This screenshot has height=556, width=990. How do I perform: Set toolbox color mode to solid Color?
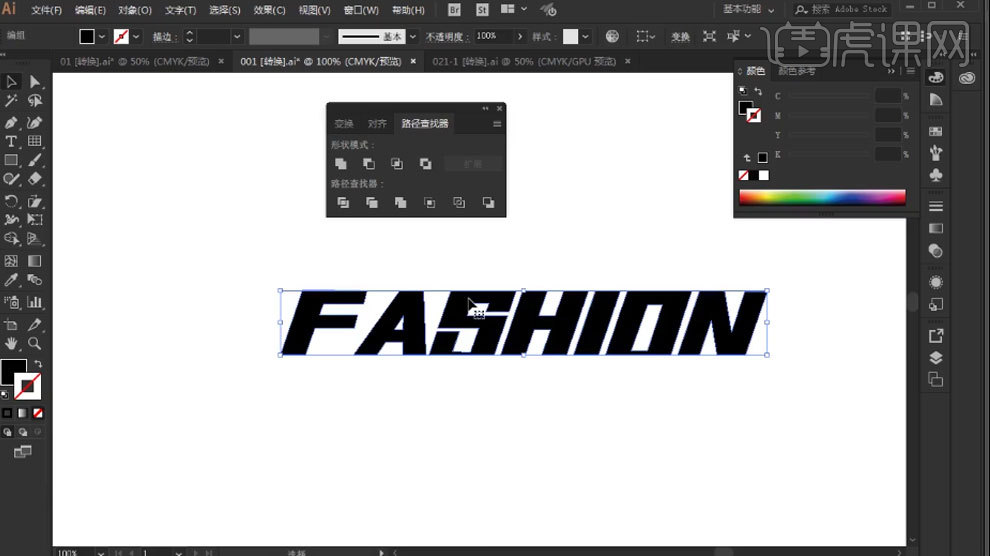(x=7, y=413)
